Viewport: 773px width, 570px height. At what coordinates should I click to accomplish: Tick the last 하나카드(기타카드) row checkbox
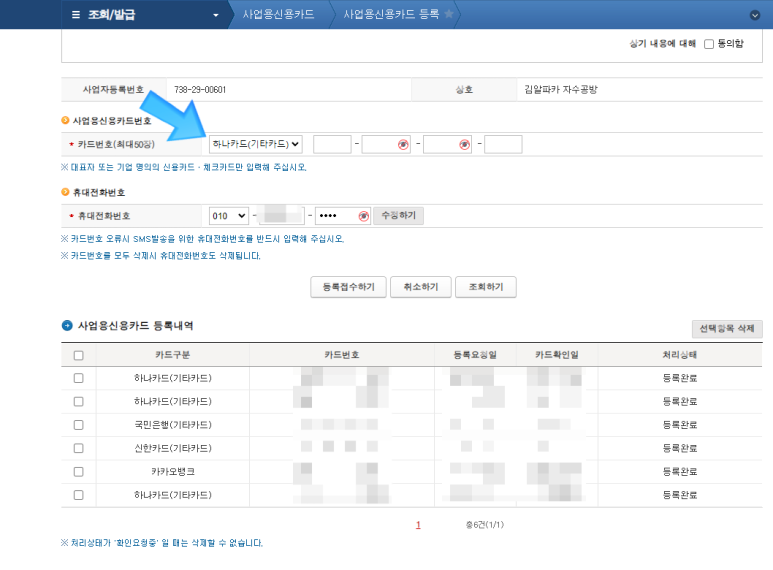(78, 495)
